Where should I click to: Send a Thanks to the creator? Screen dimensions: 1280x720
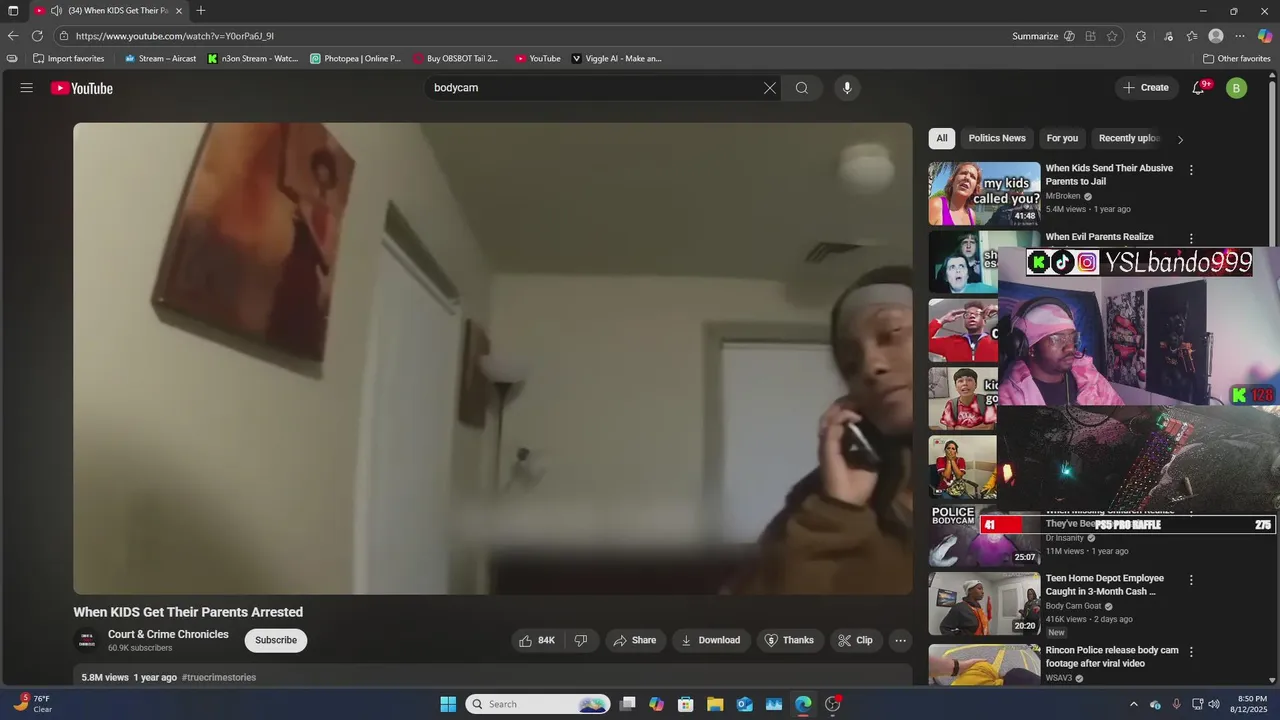click(789, 640)
